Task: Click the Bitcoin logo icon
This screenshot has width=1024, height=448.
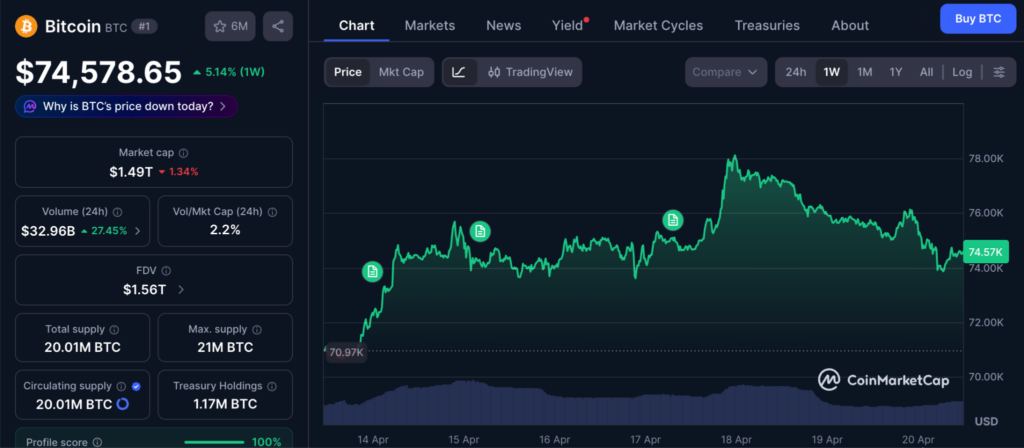Action: pyautogui.click(x=27, y=26)
